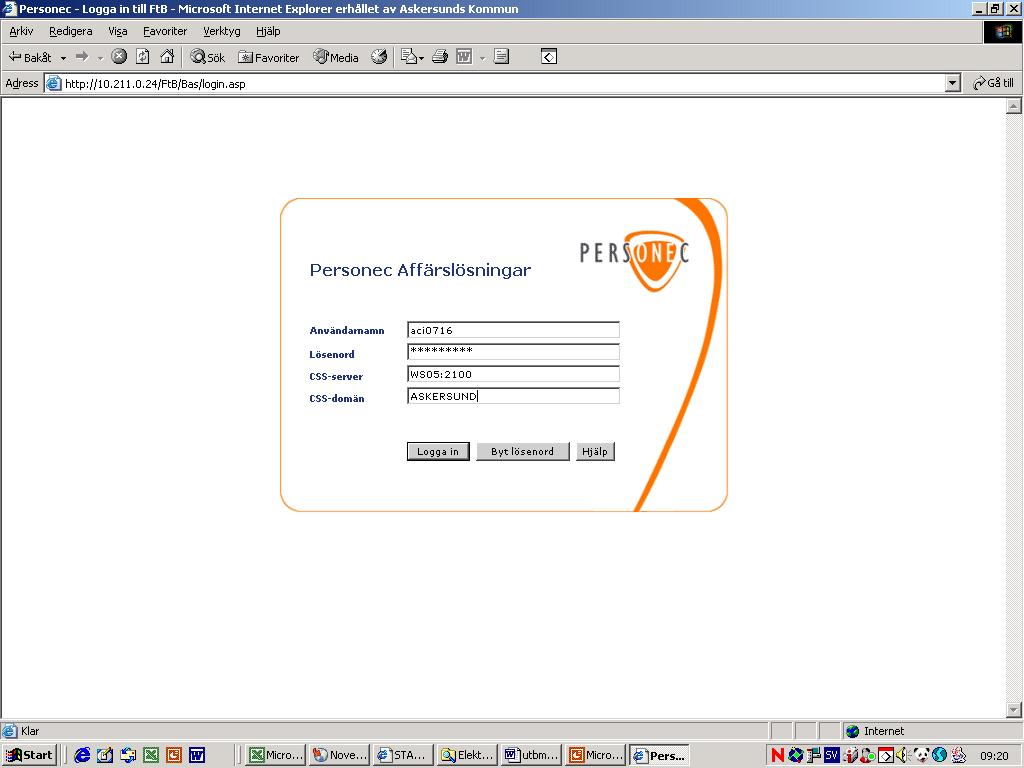
Task: Go to the Home page icon
Action: tap(167, 57)
